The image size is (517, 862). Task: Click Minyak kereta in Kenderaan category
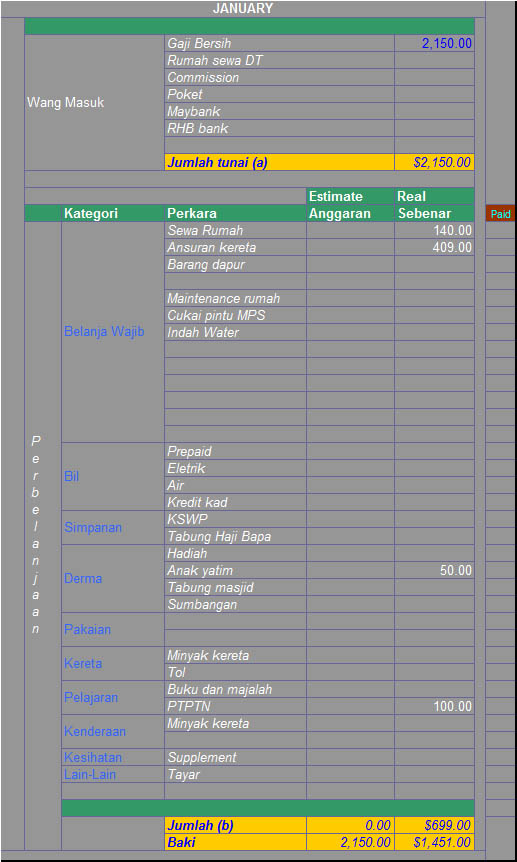(x=235, y=723)
